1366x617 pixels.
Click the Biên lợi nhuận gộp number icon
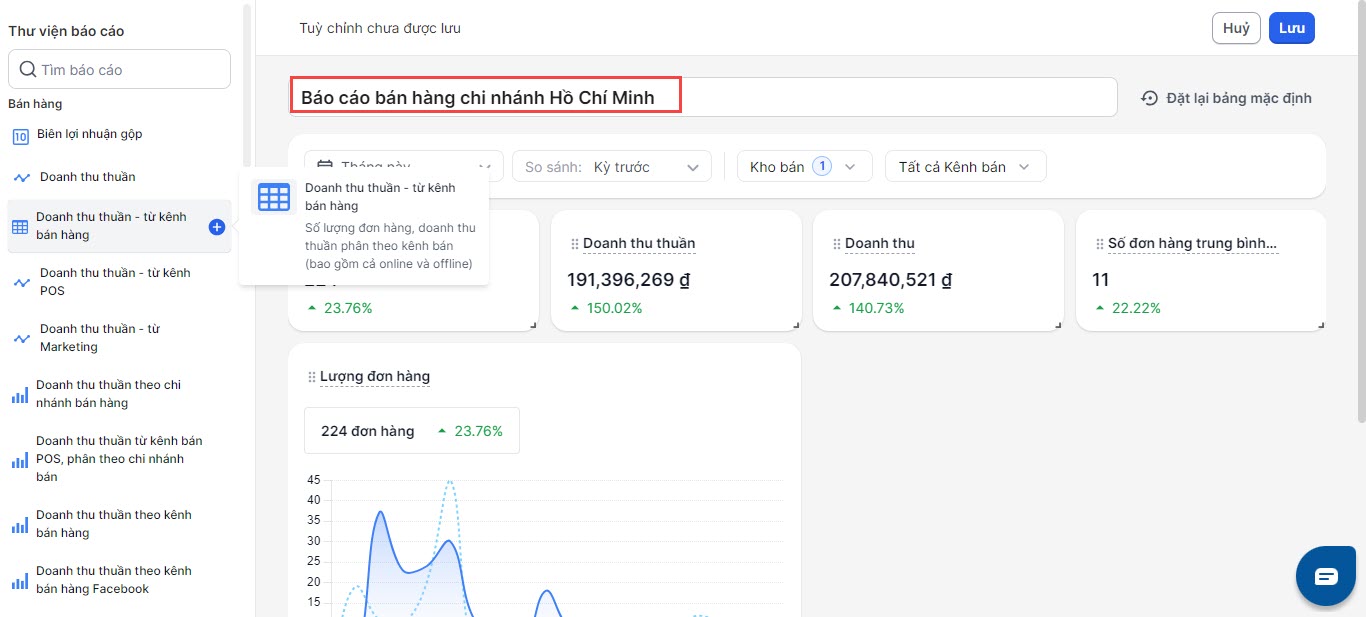pos(20,136)
